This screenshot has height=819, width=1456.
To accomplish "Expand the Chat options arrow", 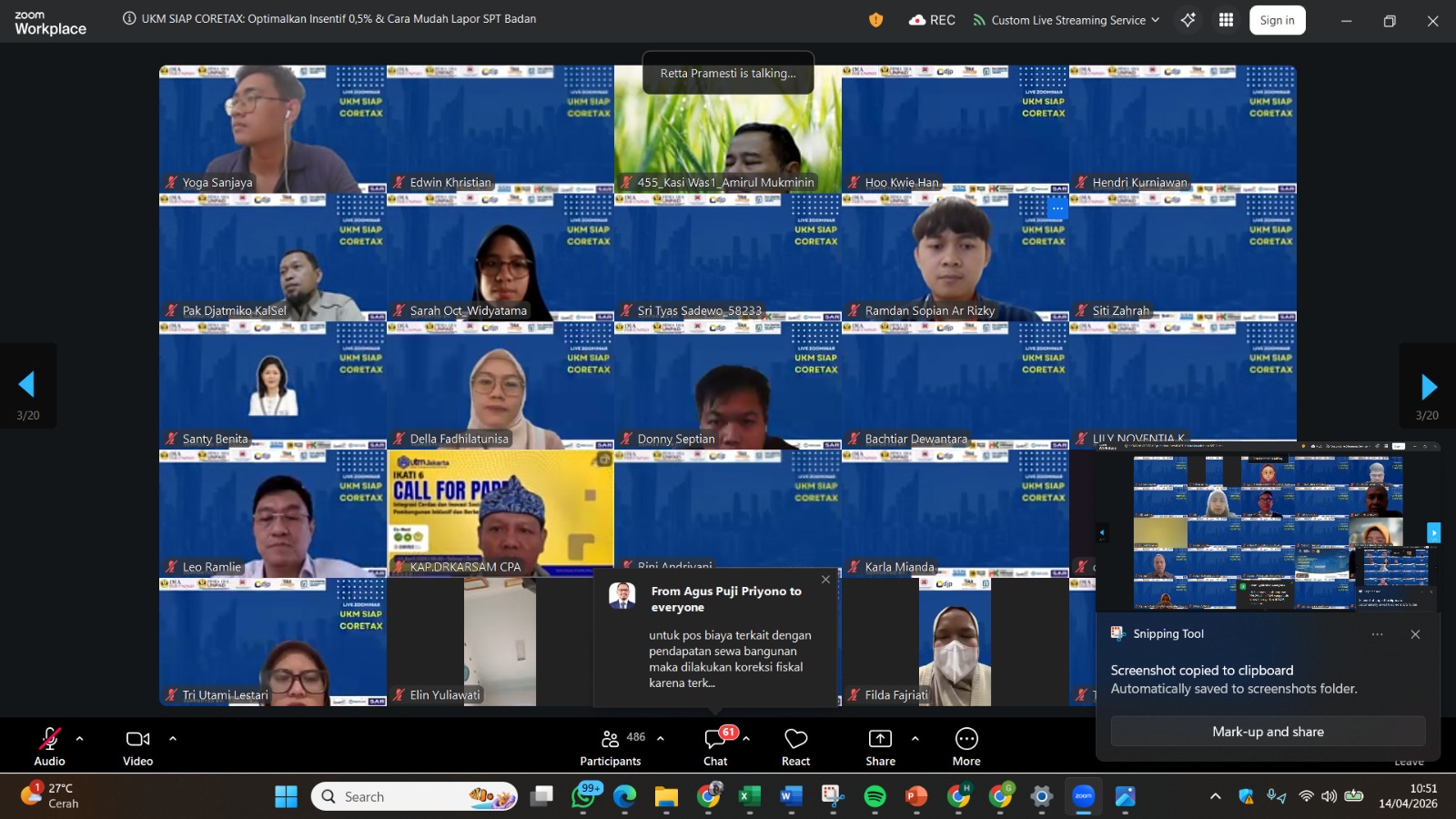I will 746,739.
